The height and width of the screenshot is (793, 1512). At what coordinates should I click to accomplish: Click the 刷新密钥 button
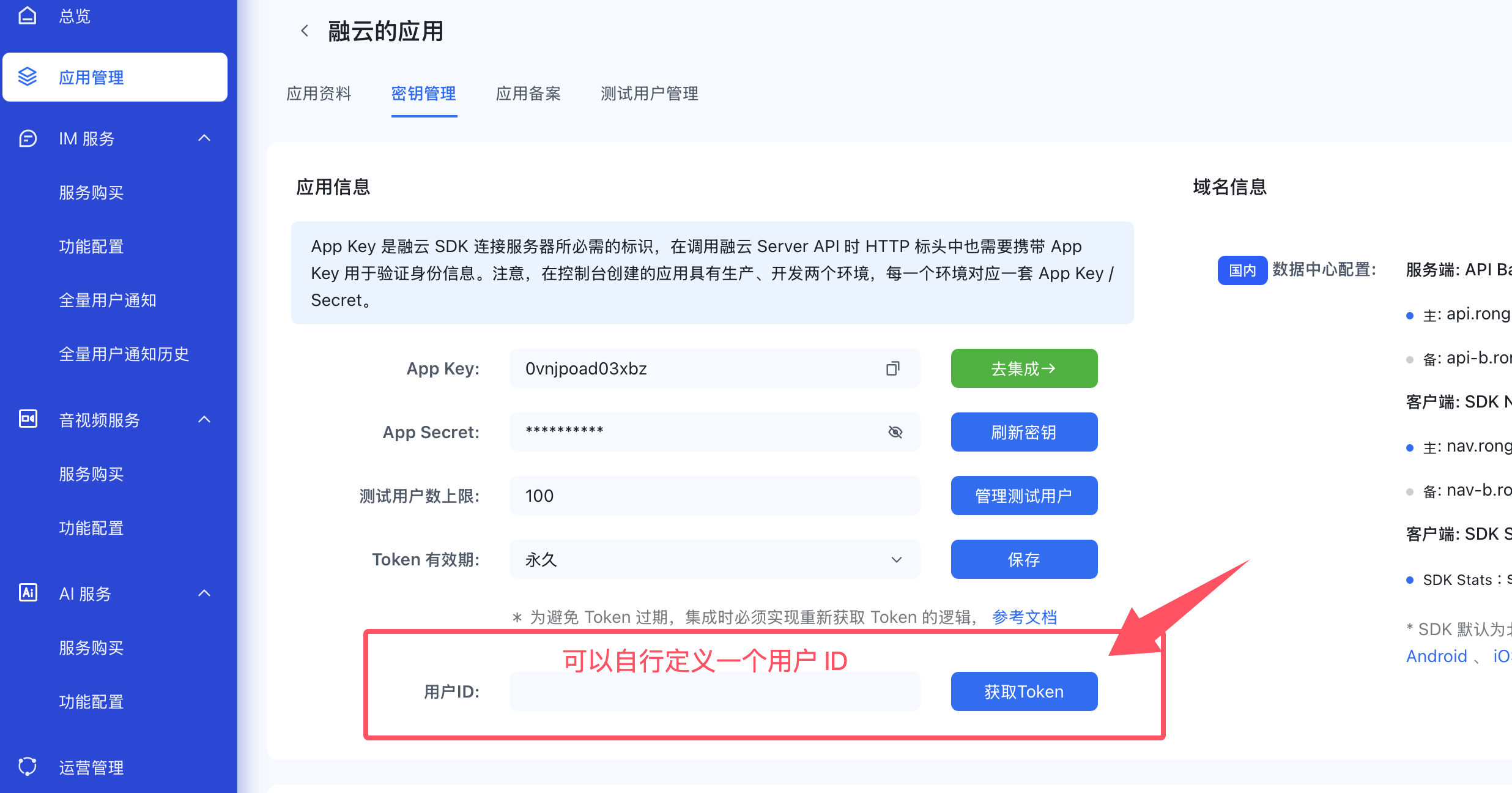coord(1024,432)
